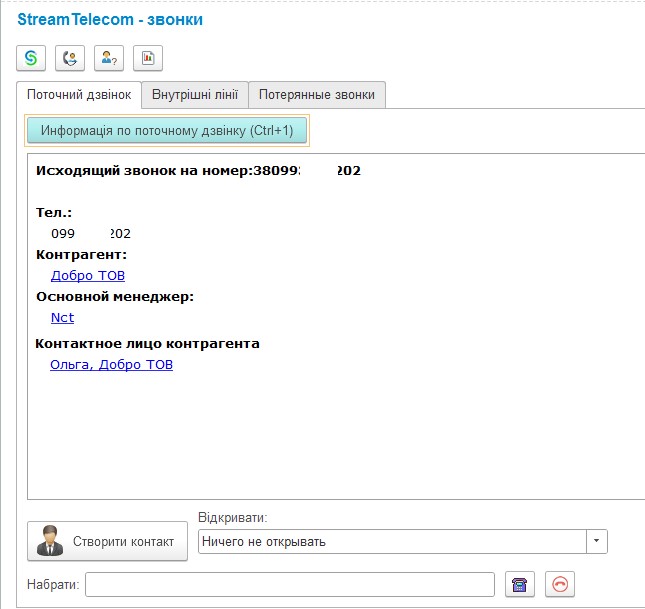
Task: Focus the Набрати number input field
Action: pyautogui.click(x=290, y=584)
